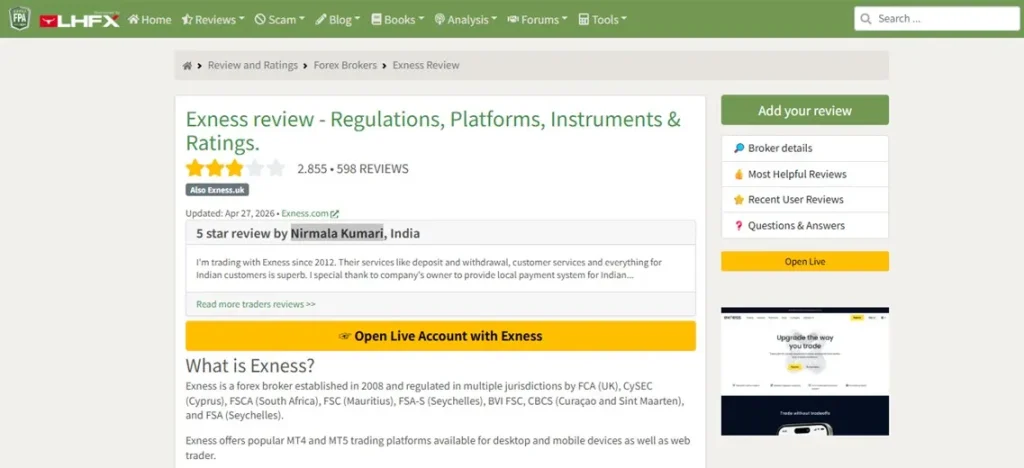Focus the Search input field
Screen dimensions: 1024x468
[x=936, y=18]
